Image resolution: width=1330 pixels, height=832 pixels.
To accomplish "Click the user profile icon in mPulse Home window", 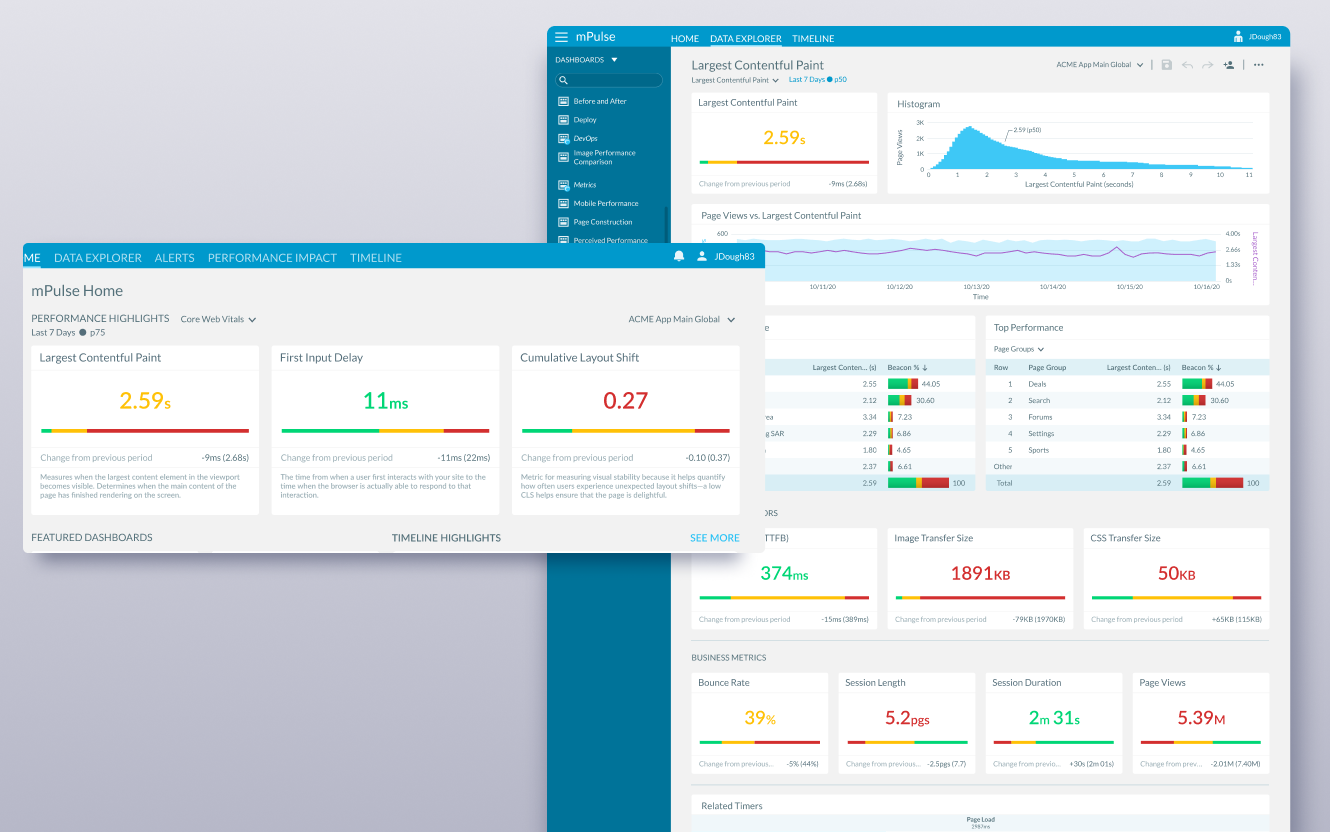I will click(x=702, y=257).
